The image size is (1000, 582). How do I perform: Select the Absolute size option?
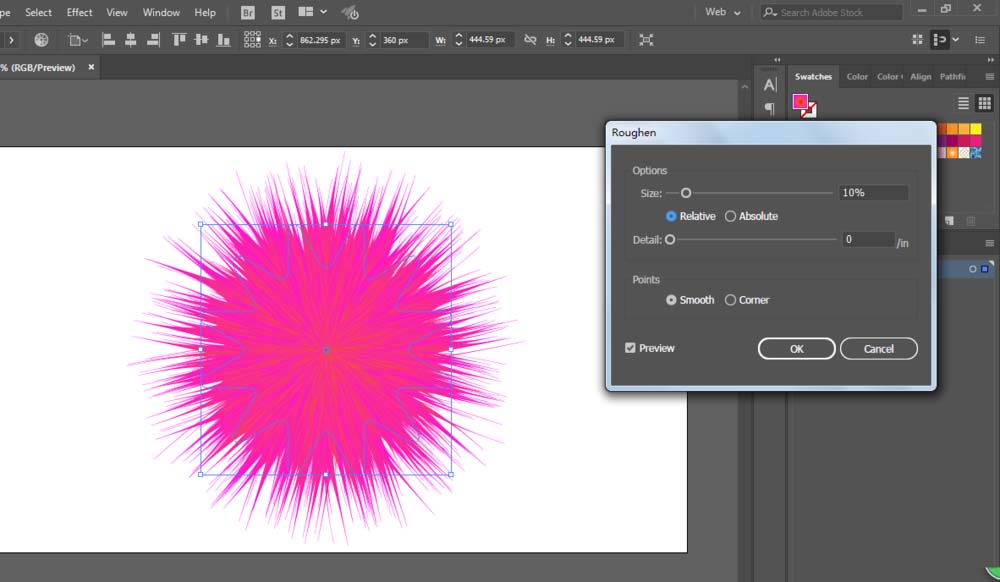click(731, 216)
